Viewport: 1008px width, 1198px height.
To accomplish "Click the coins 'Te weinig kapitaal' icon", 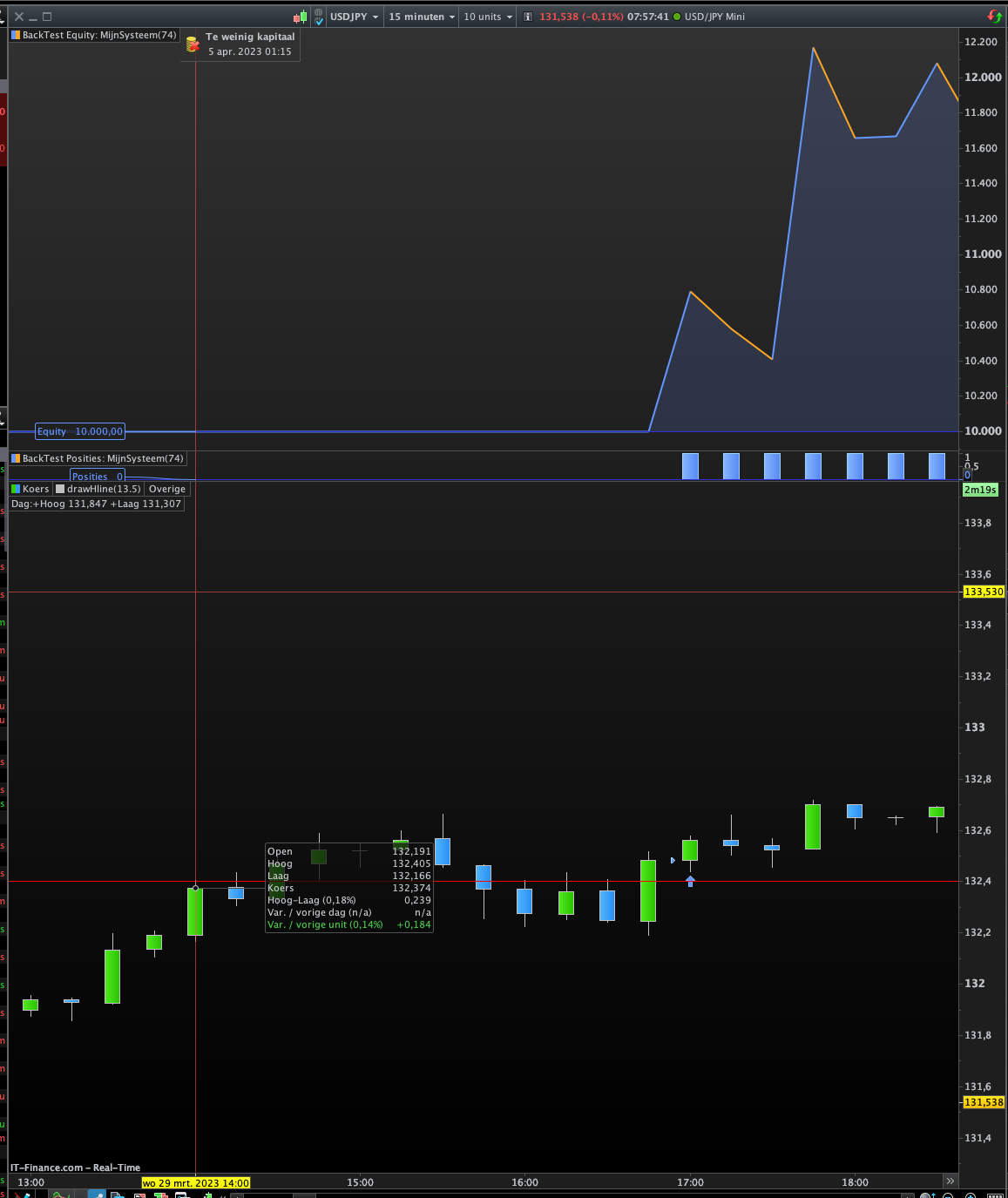I will click(193, 44).
